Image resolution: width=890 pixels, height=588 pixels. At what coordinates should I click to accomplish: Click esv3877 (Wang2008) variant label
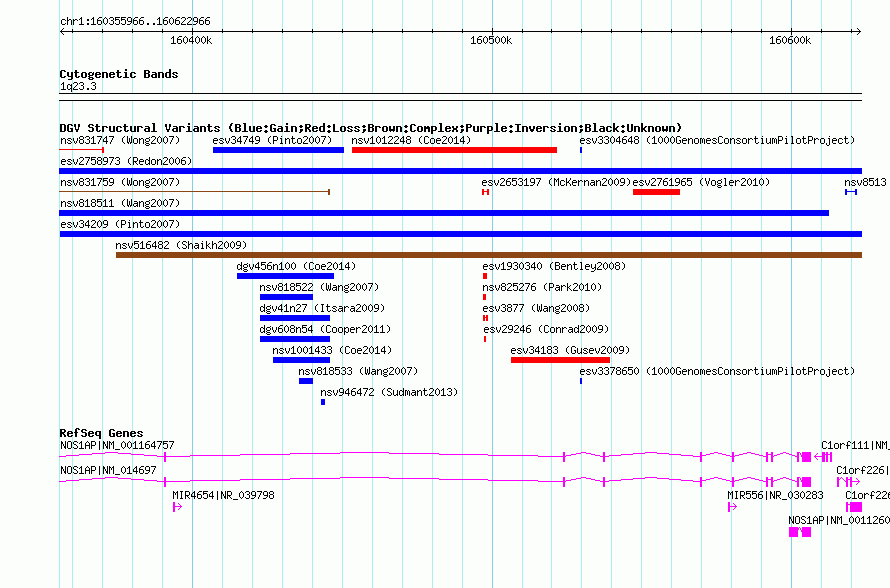[536, 308]
